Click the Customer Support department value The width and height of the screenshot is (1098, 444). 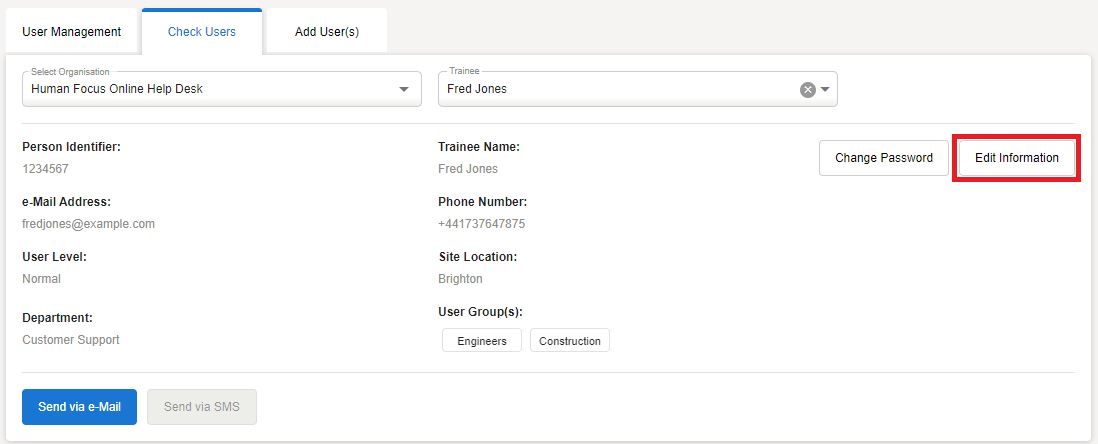(x=71, y=340)
